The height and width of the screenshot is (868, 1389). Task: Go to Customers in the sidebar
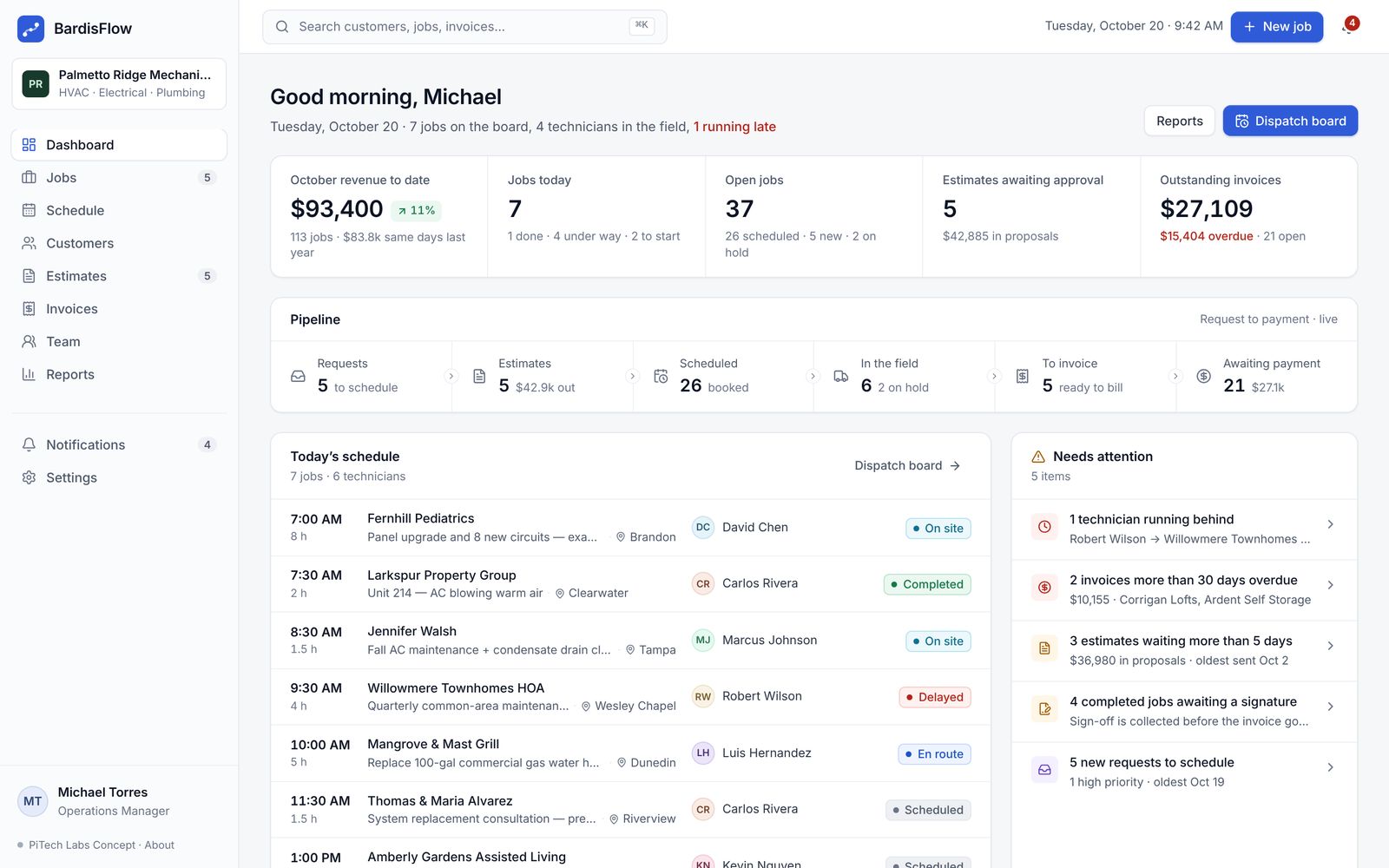(119, 244)
